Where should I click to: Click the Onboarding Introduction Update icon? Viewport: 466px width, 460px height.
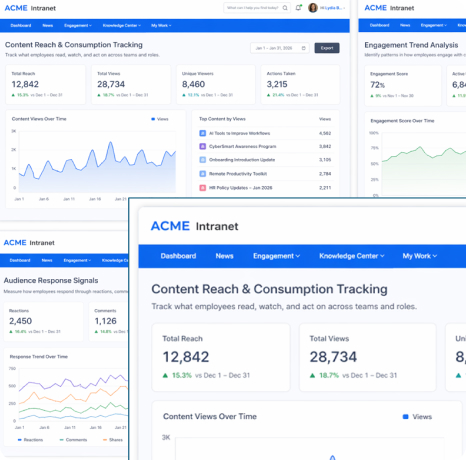pyautogui.click(x=202, y=160)
